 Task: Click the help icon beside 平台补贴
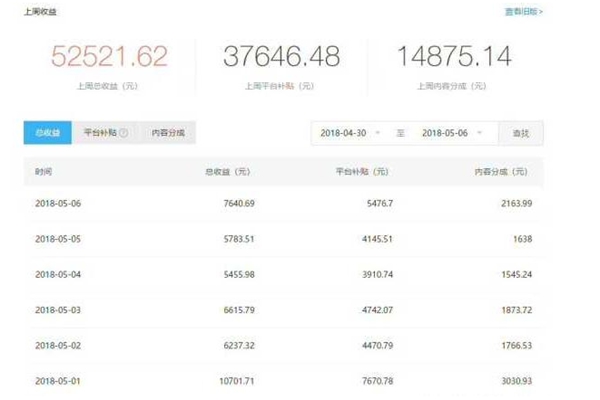tap(124, 133)
